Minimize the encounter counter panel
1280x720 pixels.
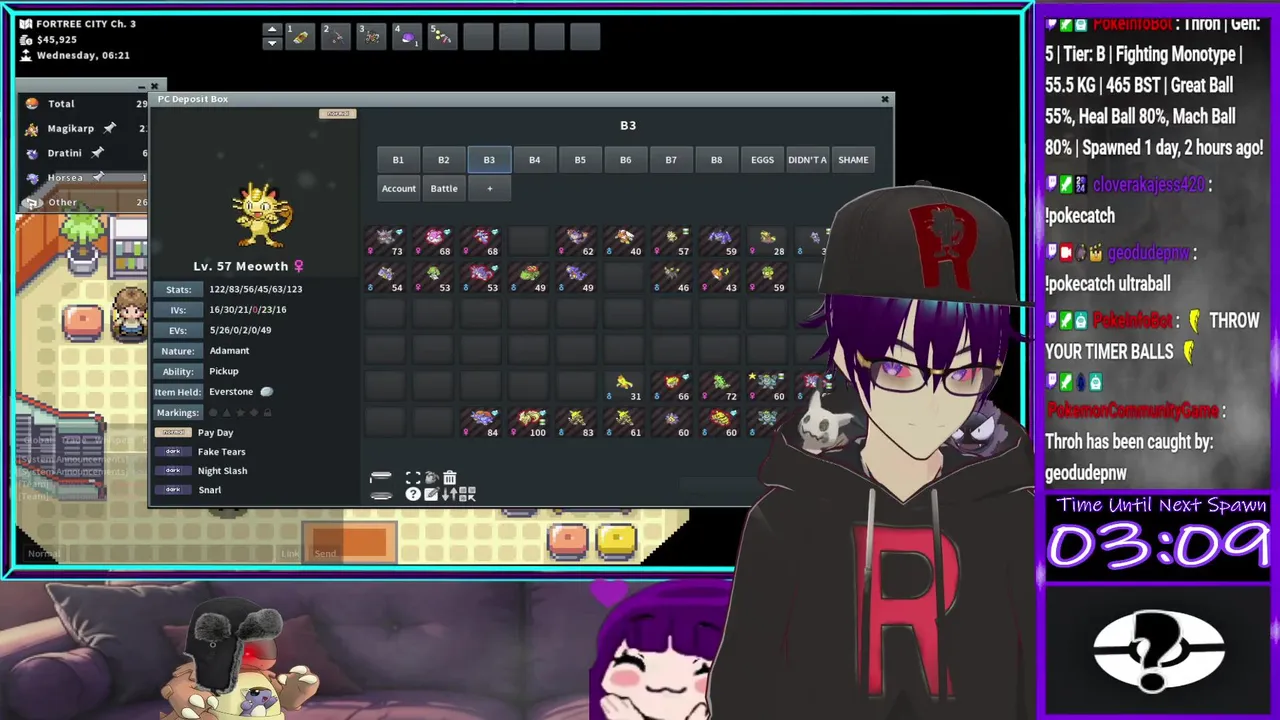tap(142, 86)
